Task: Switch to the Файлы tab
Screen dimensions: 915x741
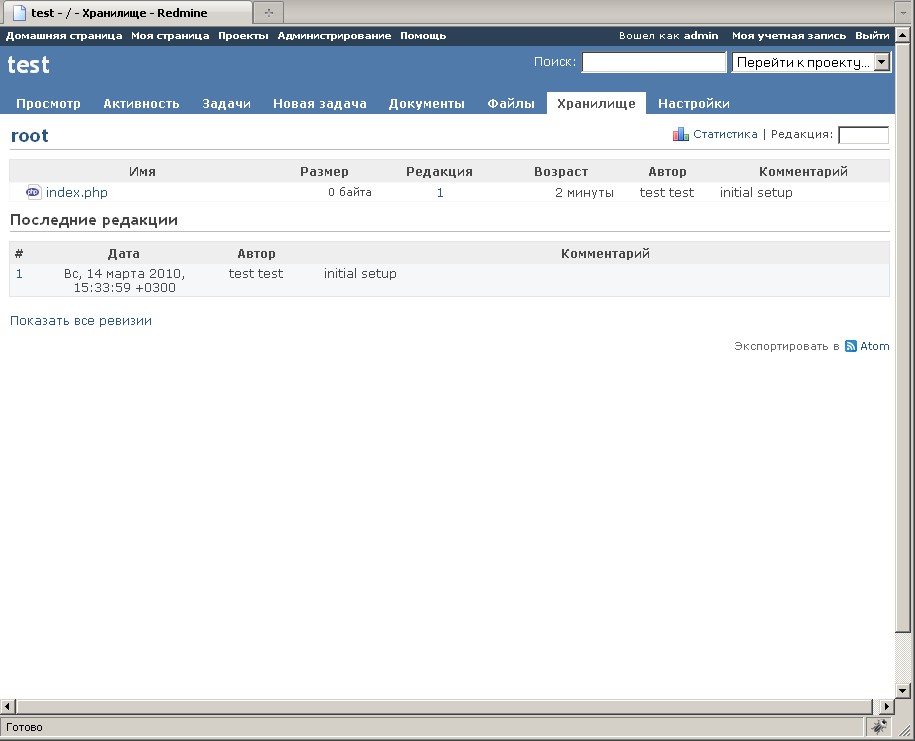Action: [x=511, y=104]
